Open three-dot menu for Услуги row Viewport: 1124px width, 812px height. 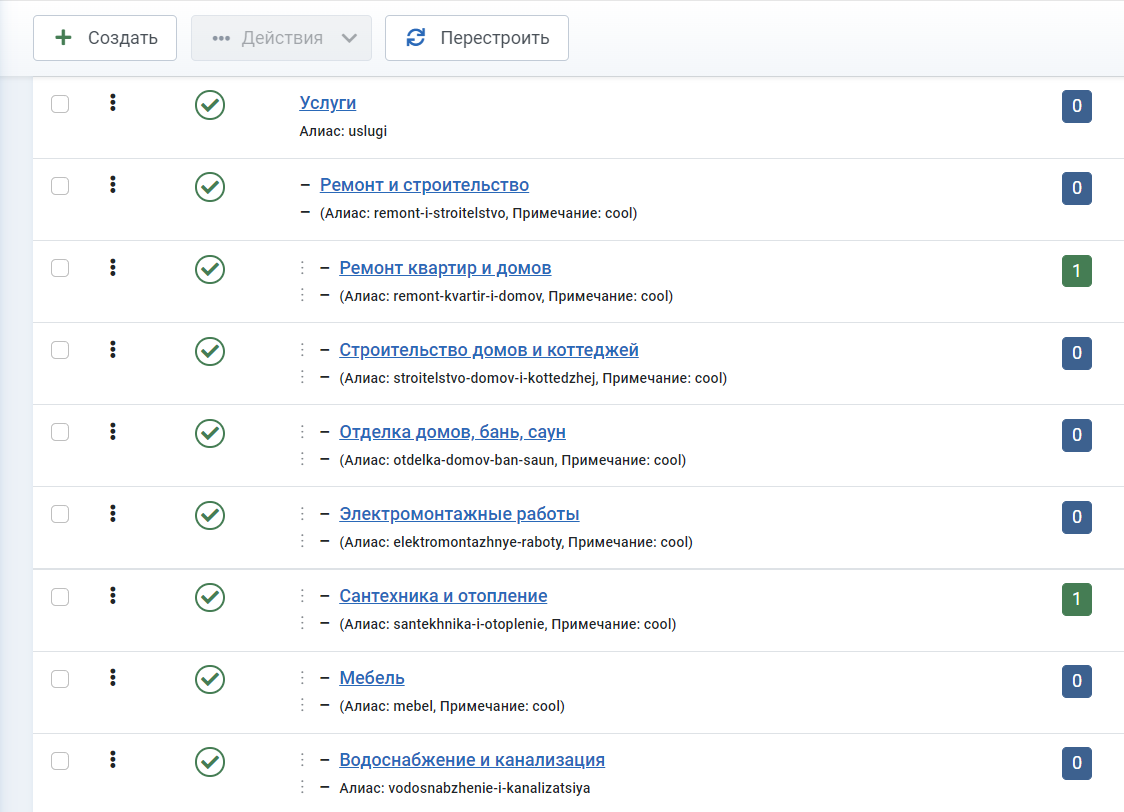113,103
